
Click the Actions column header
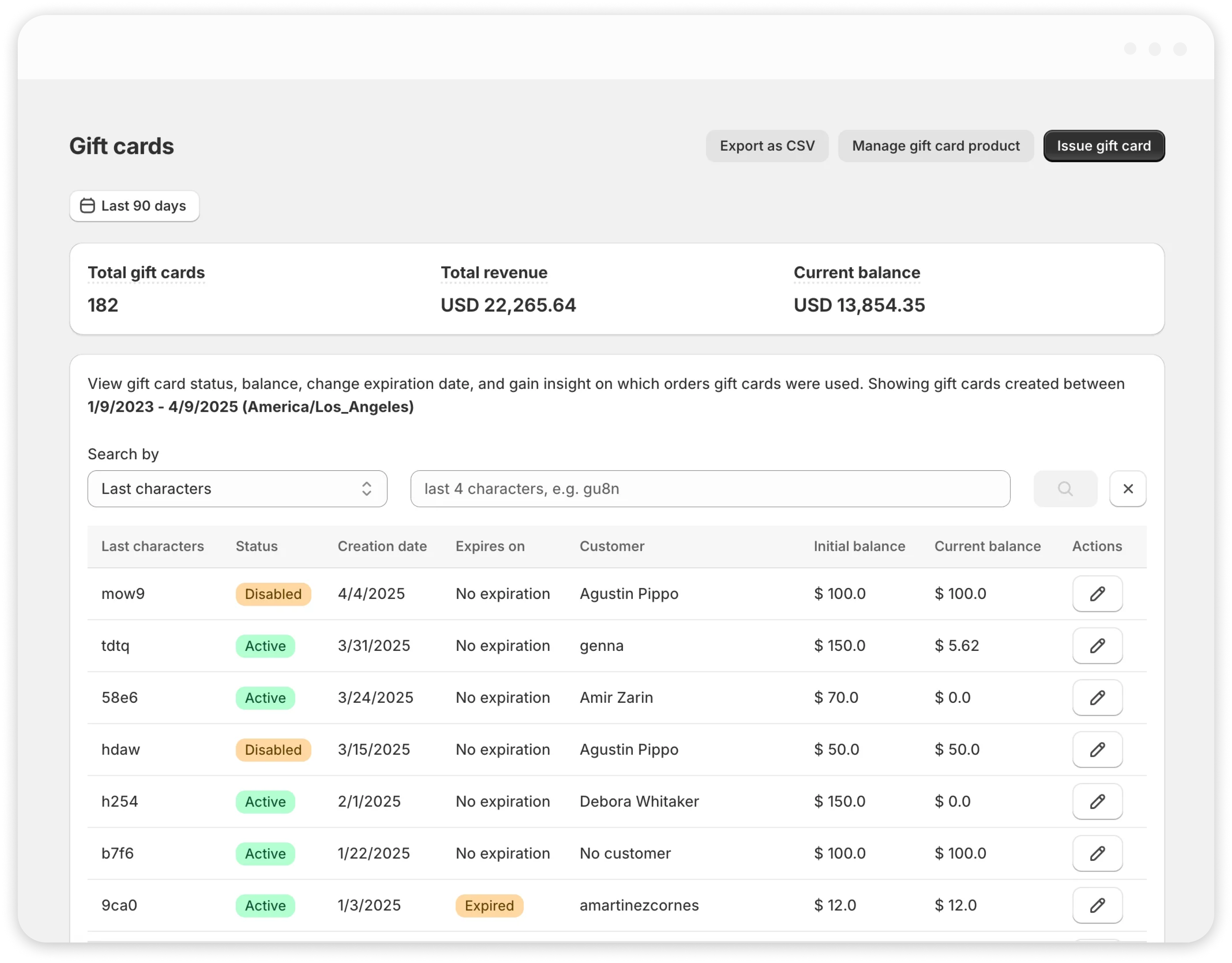1097,546
